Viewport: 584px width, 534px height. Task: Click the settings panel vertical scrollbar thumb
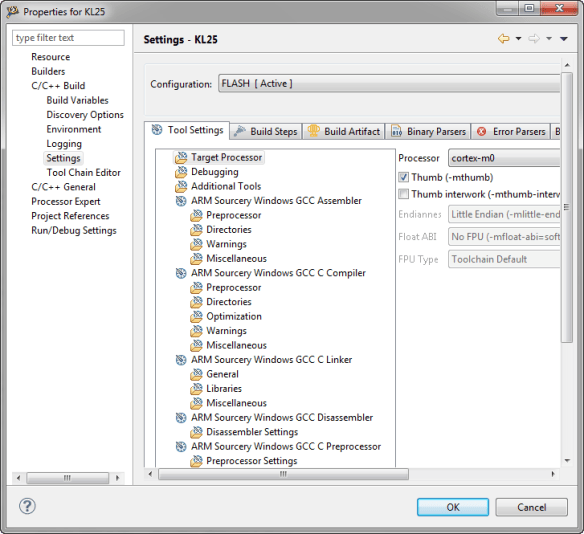tap(567, 207)
